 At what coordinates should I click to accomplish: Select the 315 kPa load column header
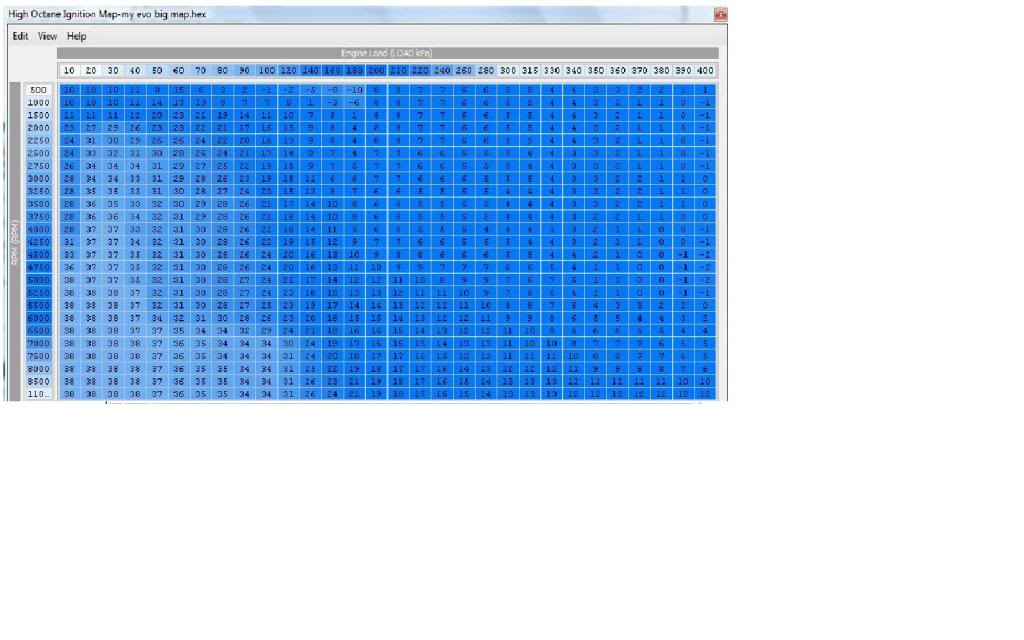tap(530, 71)
